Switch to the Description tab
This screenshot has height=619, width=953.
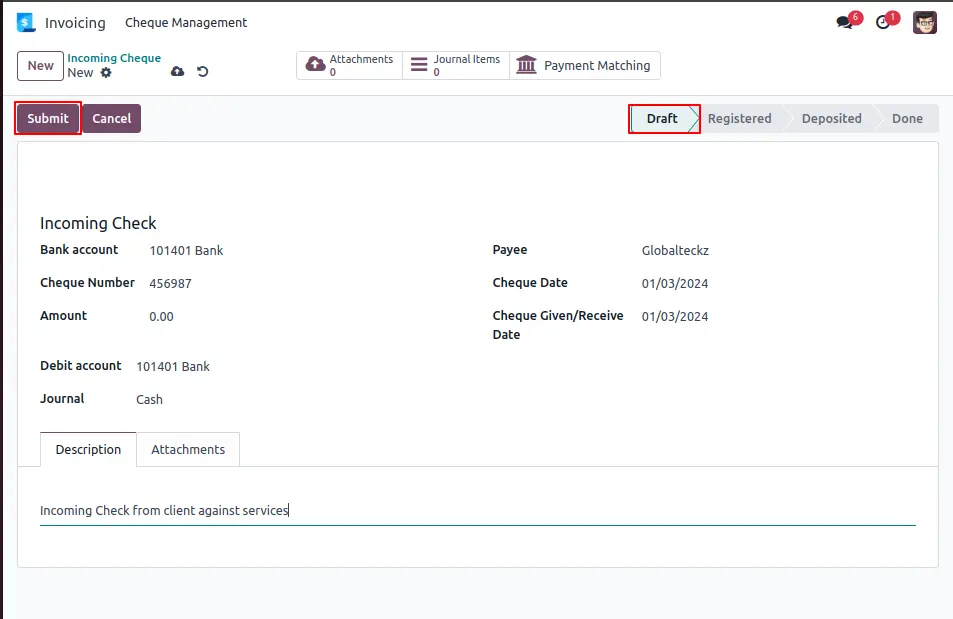[x=88, y=449]
